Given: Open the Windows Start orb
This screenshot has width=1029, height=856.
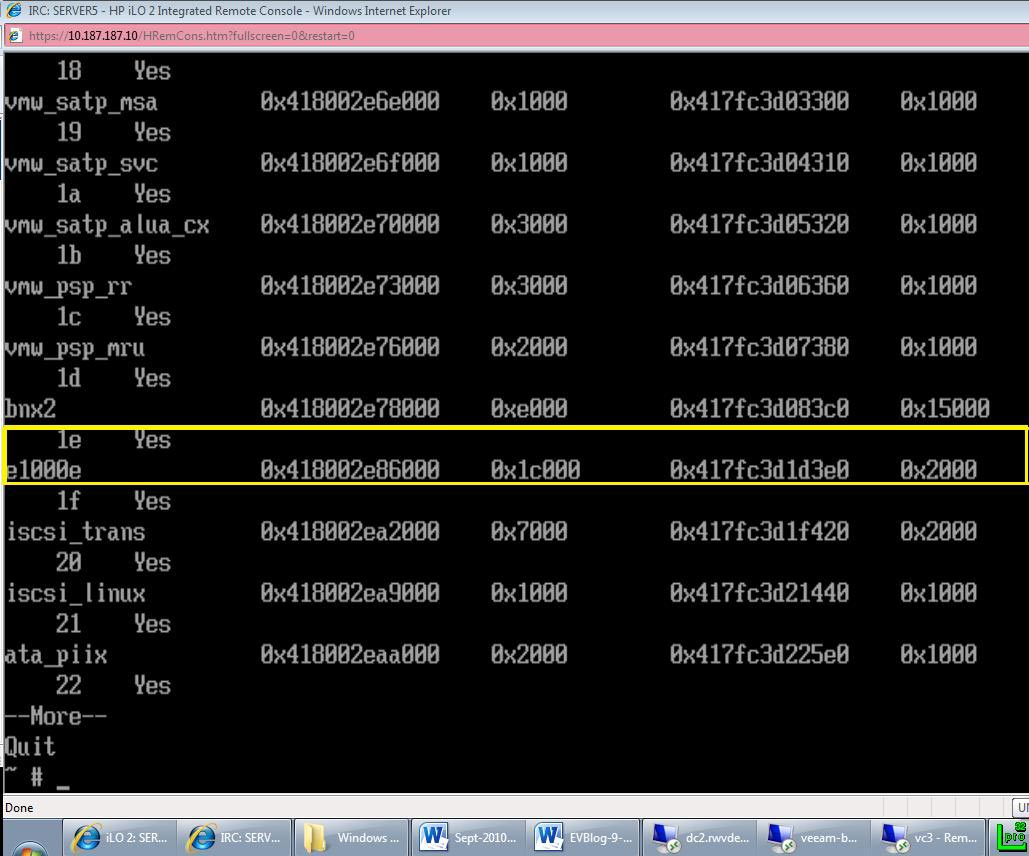Looking at the screenshot, I should (x=28, y=848).
